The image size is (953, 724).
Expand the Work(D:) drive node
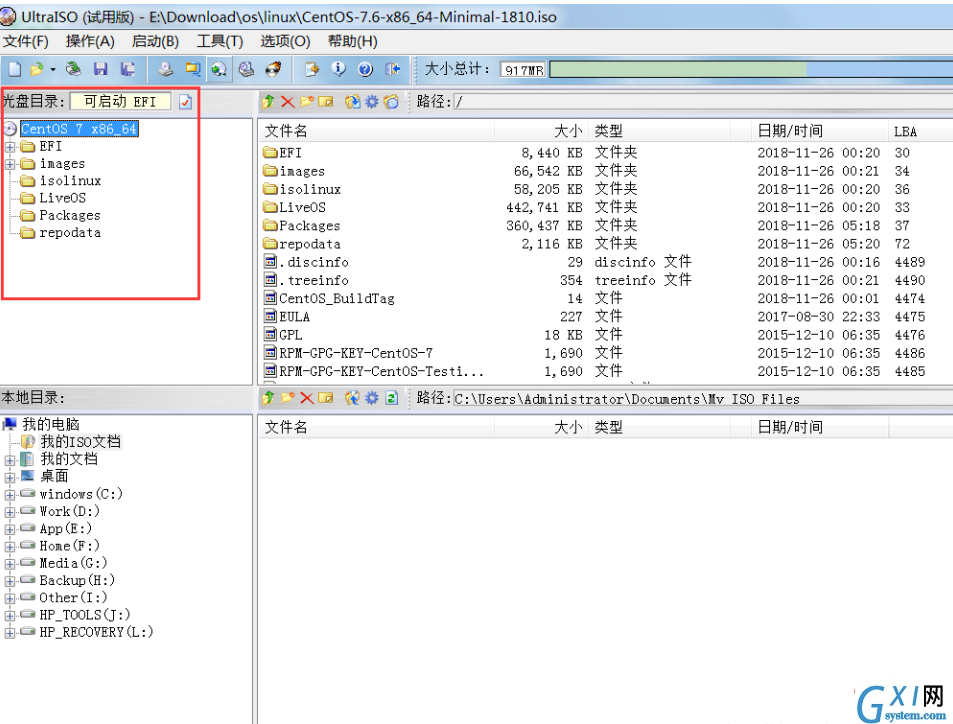pos(10,512)
